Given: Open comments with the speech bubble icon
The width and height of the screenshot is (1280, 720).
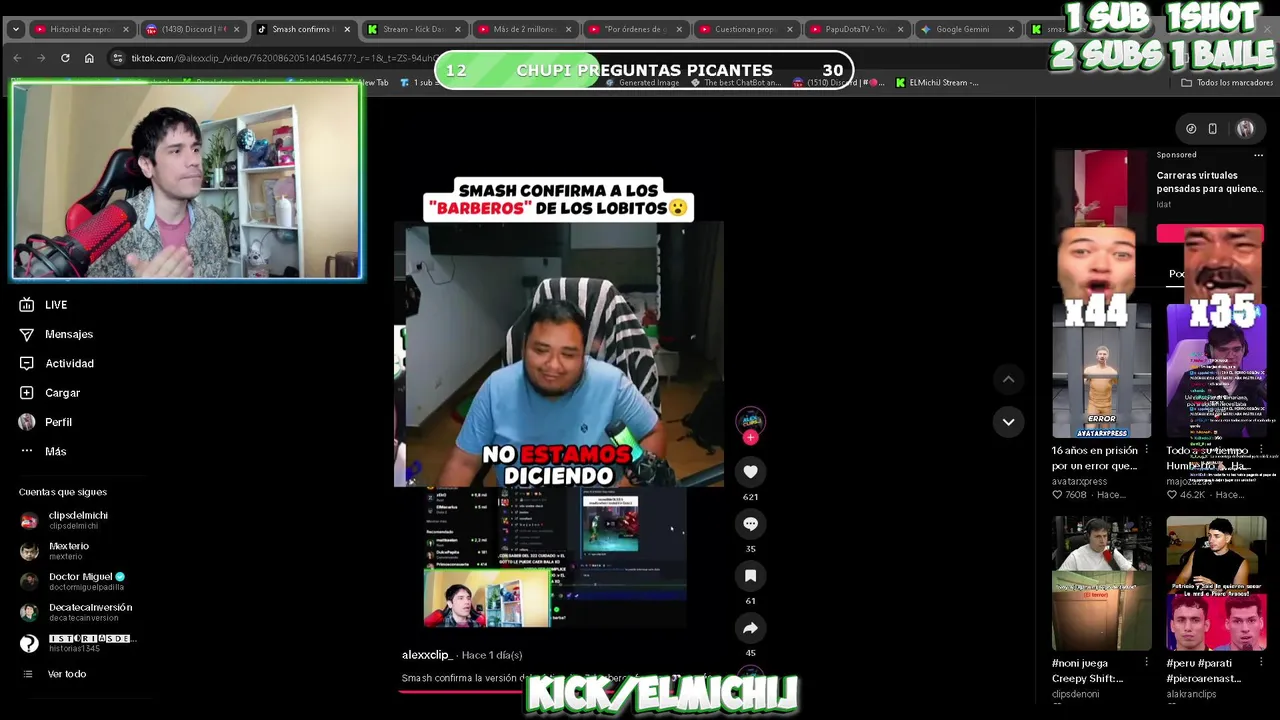Looking at the screenshot, I should [750, 524].
